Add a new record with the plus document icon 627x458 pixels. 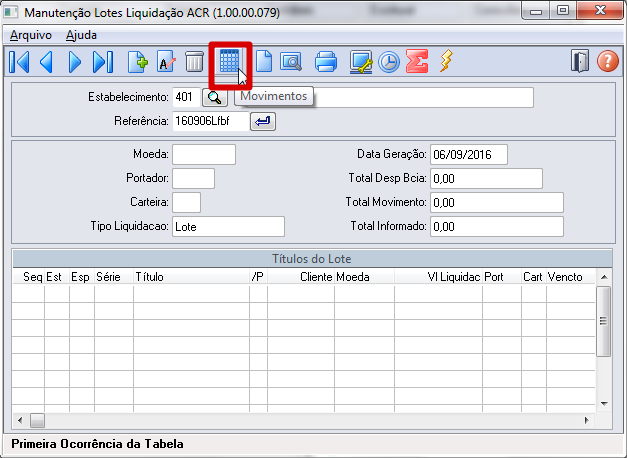coord(138,62)
